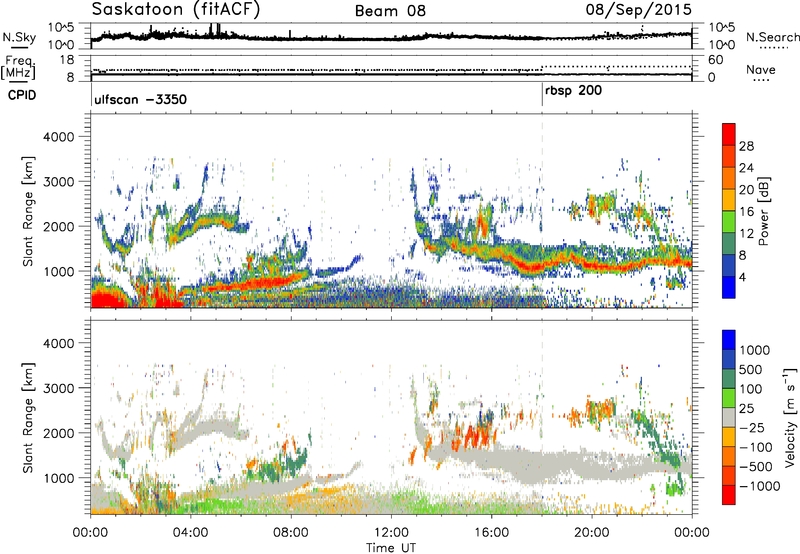Viewport: 800px width, 554px height.
Task: Click the 'N.Search' legend label
Action: (773, 37)
